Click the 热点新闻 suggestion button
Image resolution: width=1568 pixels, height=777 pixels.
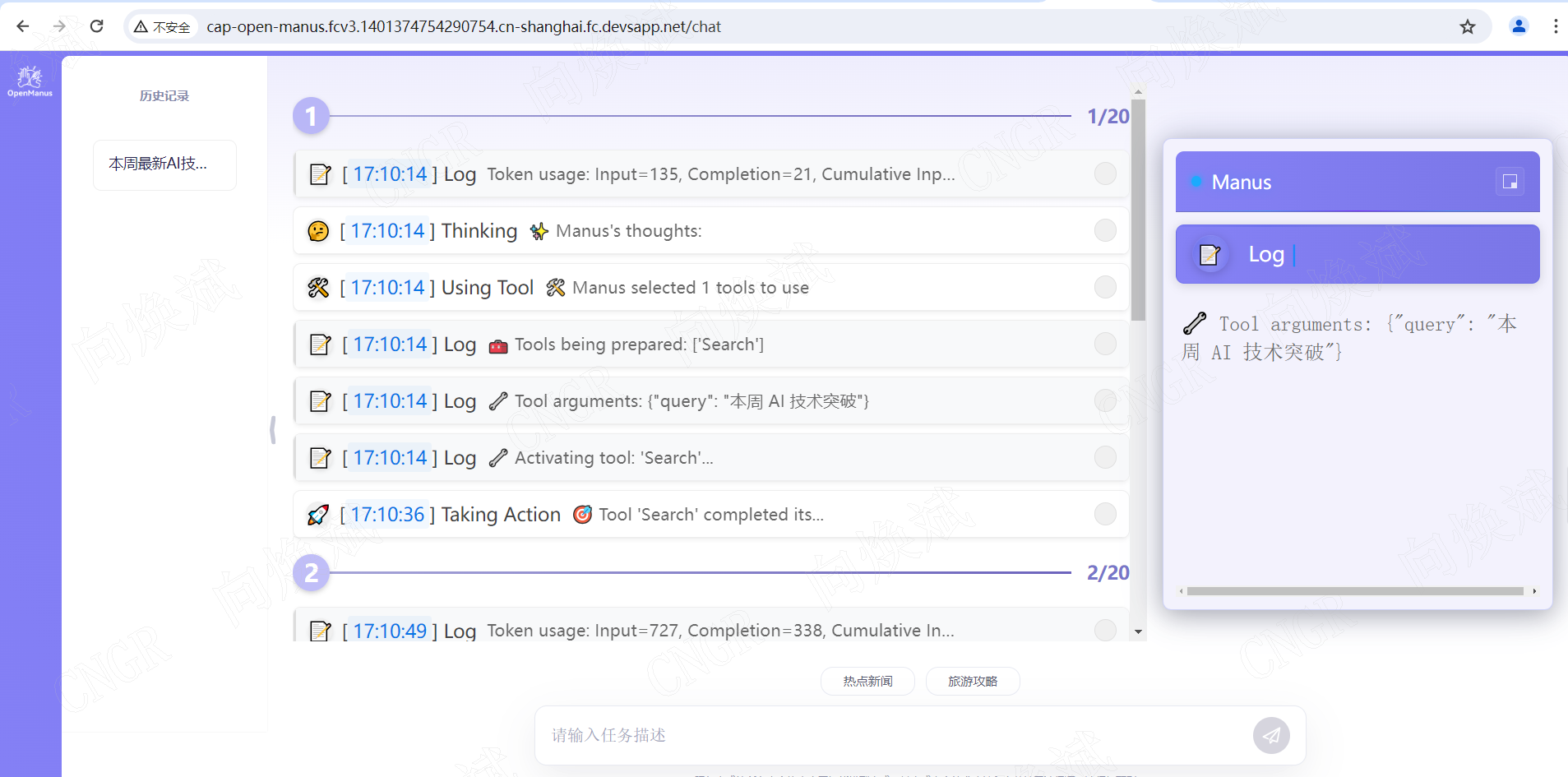coord(867,682)
